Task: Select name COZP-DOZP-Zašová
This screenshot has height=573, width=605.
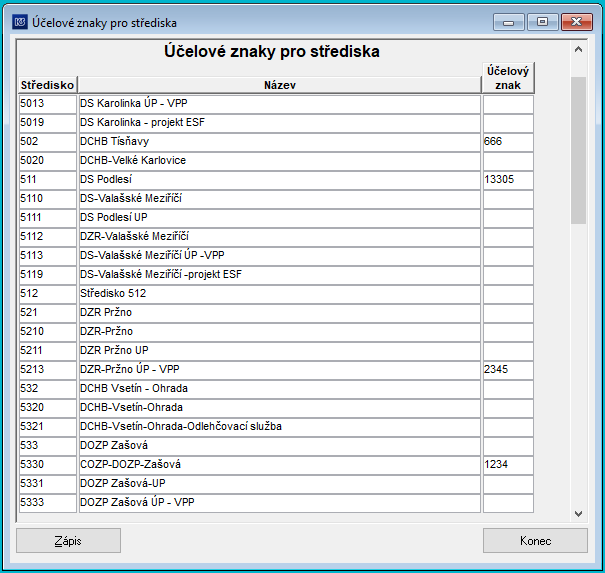Action: coord(280,465)
